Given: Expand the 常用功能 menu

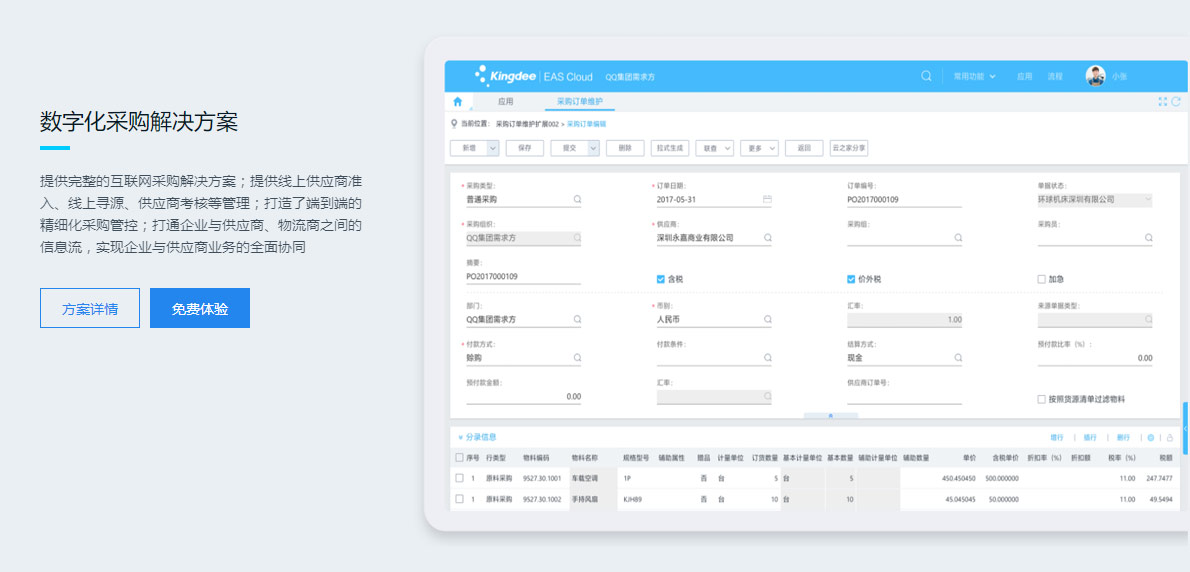Looking at the screenshot, I should click(x=974, y=77).
